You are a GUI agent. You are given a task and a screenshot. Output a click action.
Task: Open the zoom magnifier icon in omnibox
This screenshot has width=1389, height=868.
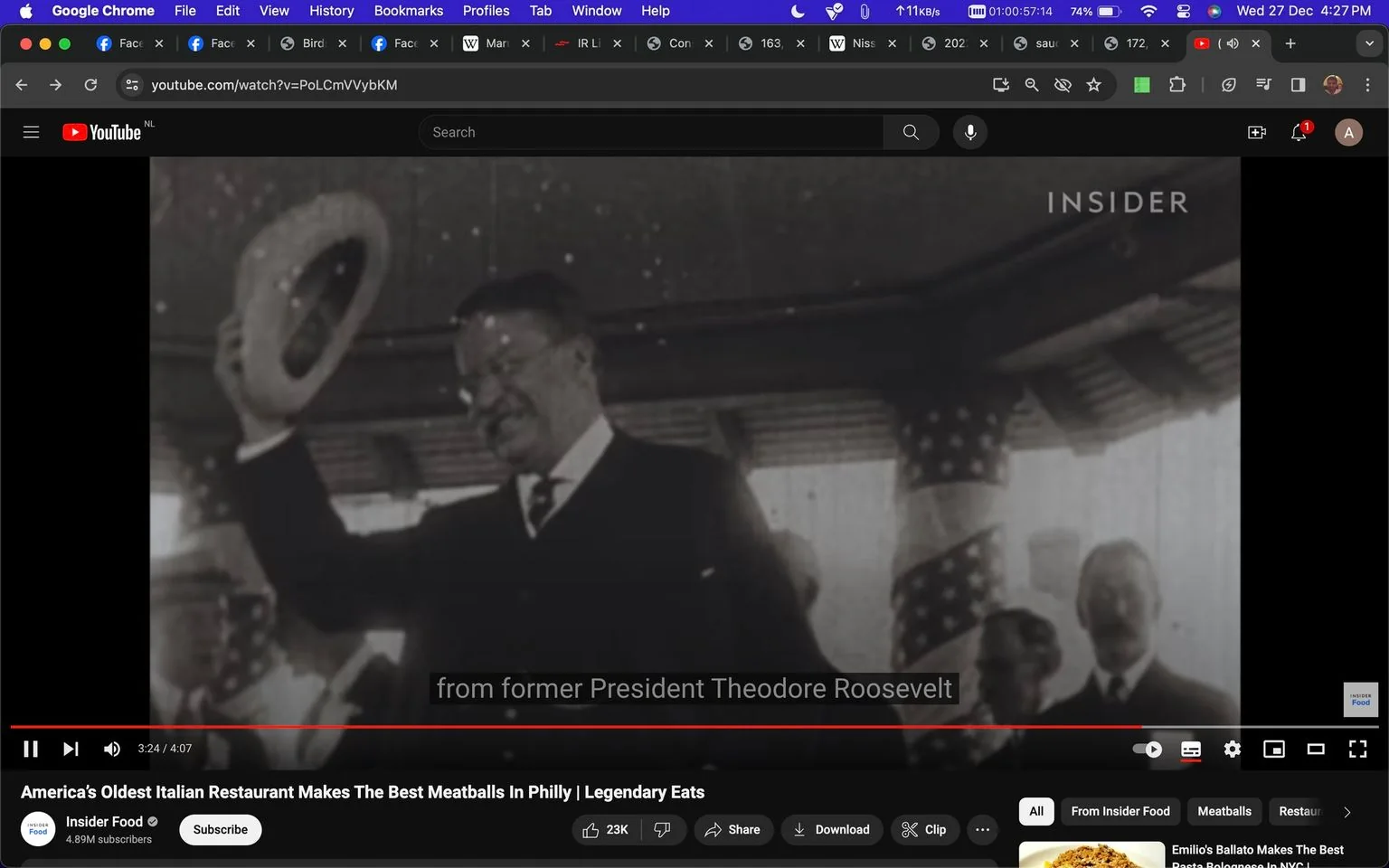pyautogui.click(x=1032, y=85)
